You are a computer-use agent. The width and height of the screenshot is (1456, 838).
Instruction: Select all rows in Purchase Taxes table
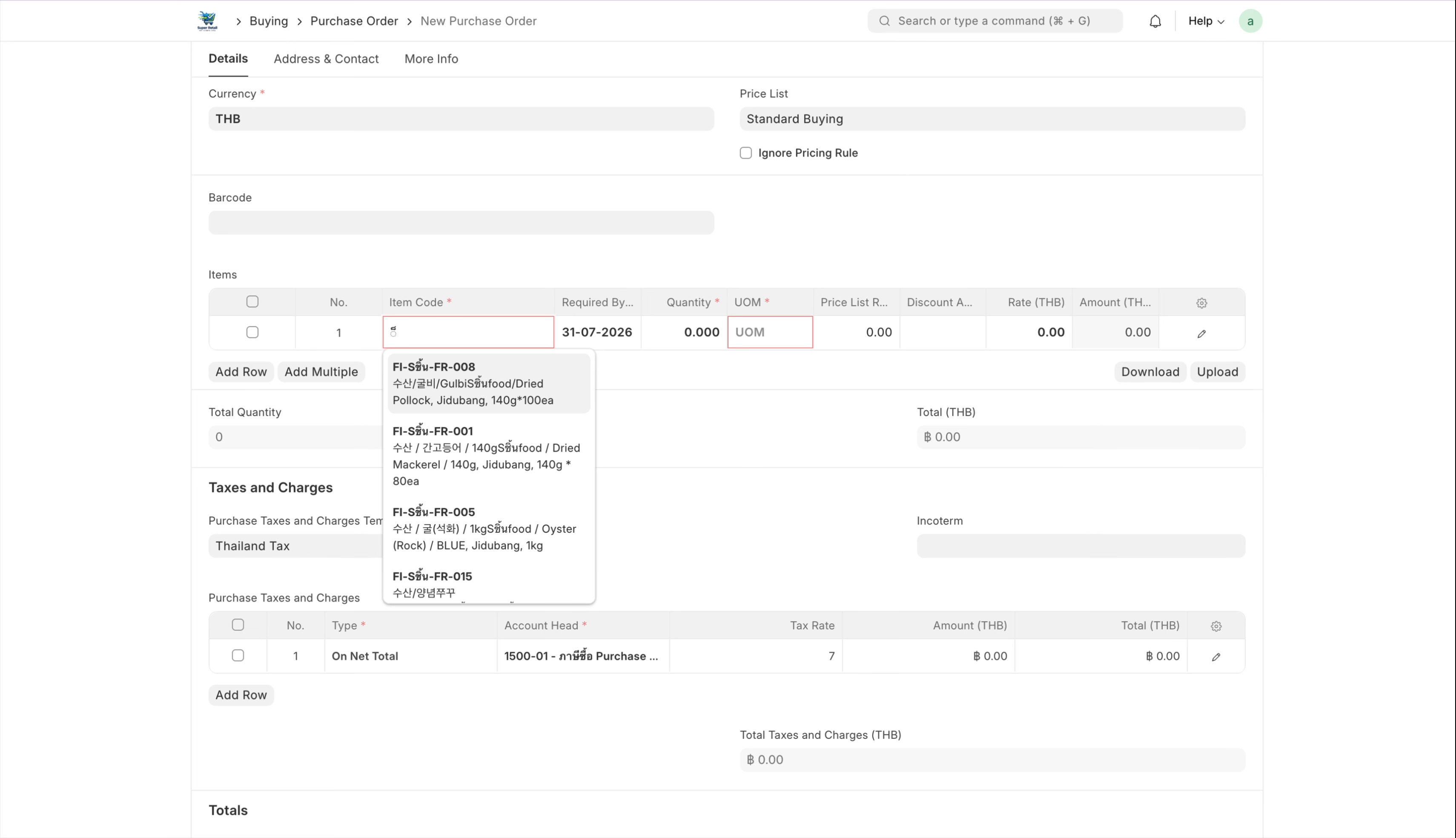[x=238, y=625]
